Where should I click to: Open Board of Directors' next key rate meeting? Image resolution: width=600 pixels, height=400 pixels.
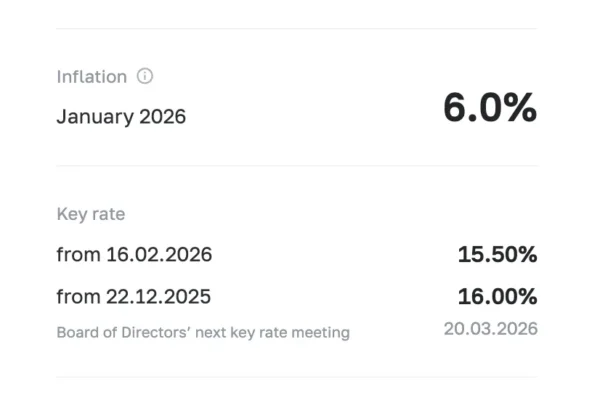[x=203, y=332]
